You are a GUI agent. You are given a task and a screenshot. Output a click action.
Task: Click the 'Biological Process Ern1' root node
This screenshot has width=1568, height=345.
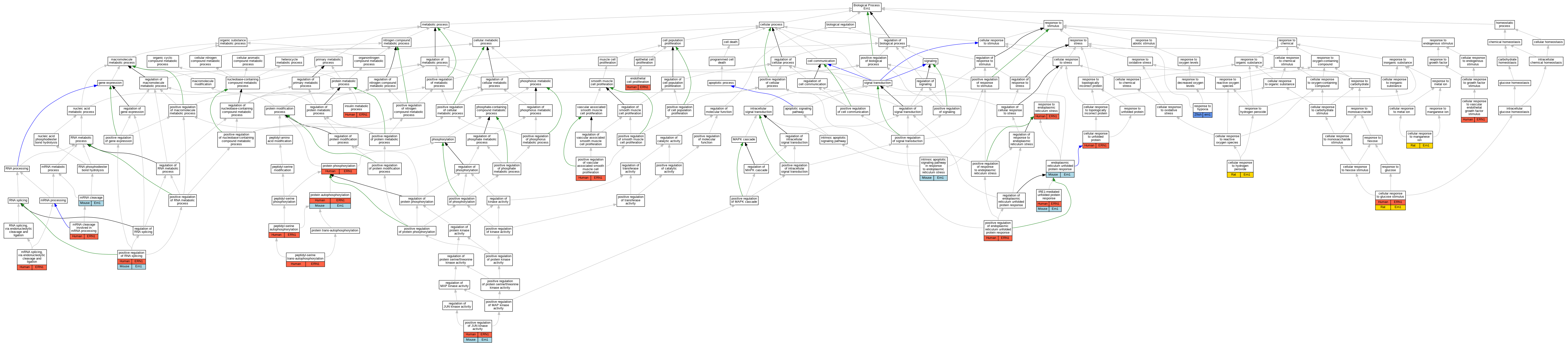tap(866, 7)
